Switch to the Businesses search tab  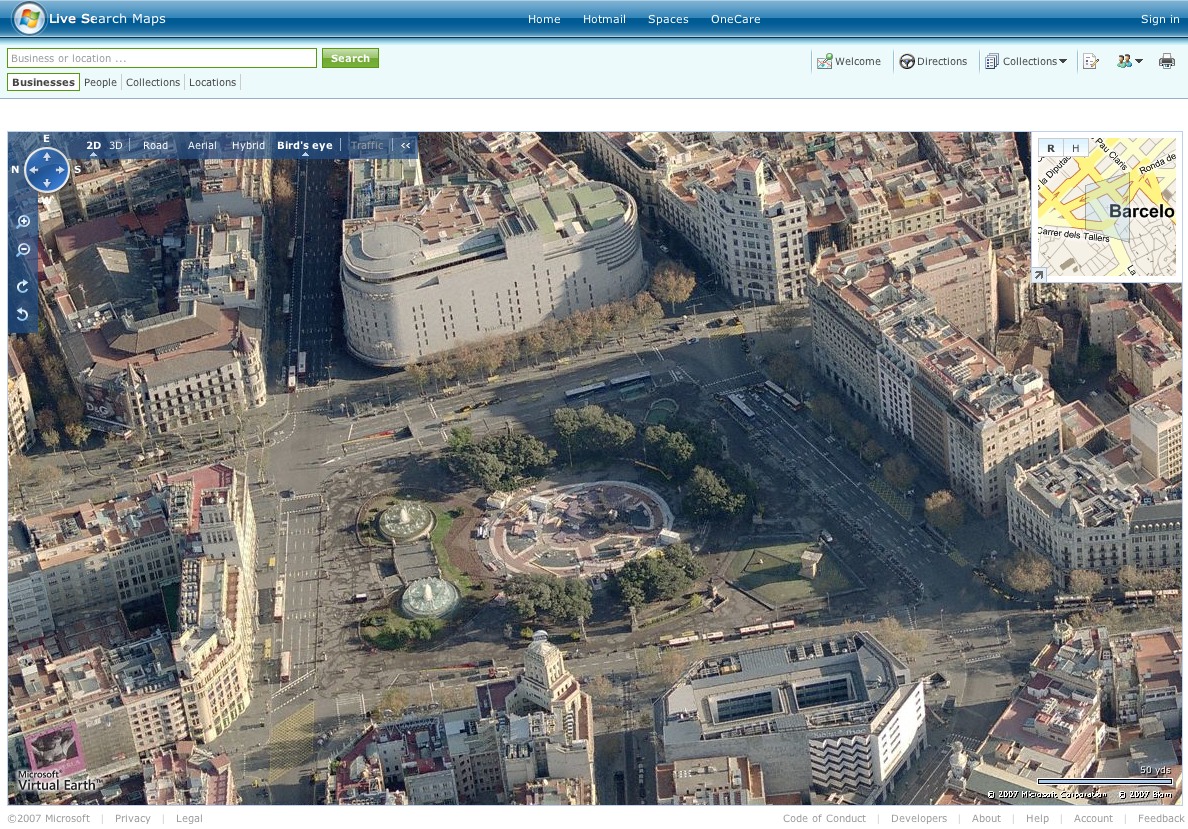click(x=43, y=83)
